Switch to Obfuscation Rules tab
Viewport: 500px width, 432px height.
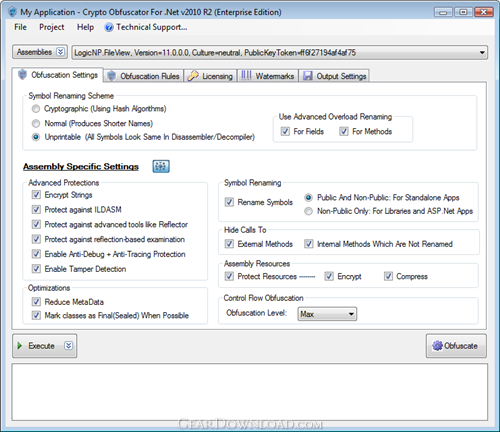144,76
